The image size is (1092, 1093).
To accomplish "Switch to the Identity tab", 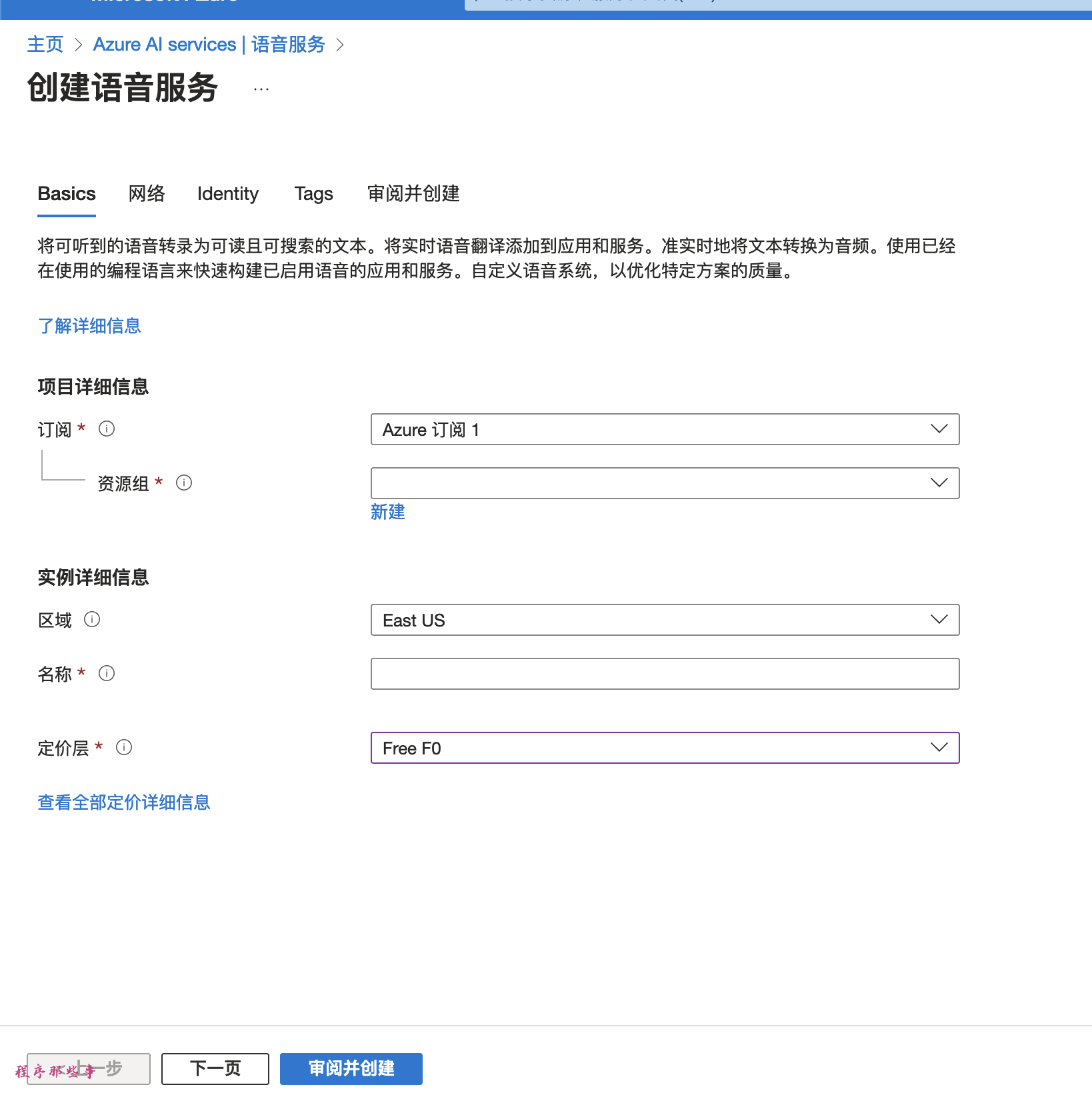I will (x=228, y=193).
